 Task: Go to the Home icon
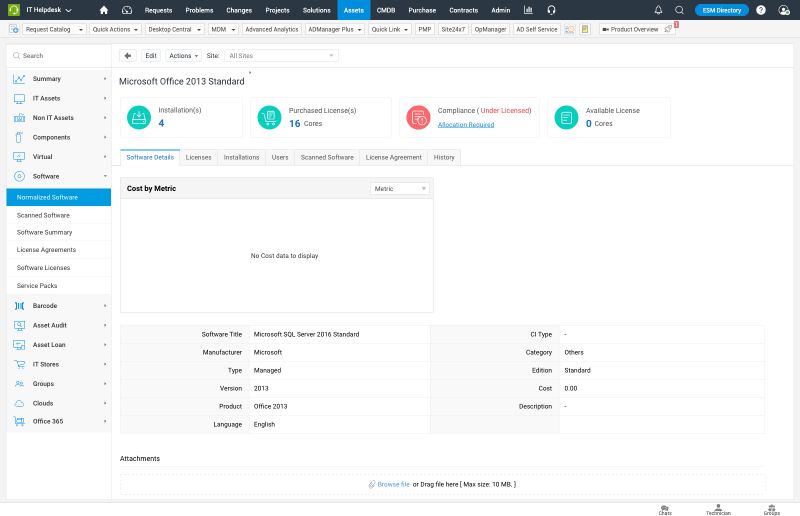tap(104, 10)
